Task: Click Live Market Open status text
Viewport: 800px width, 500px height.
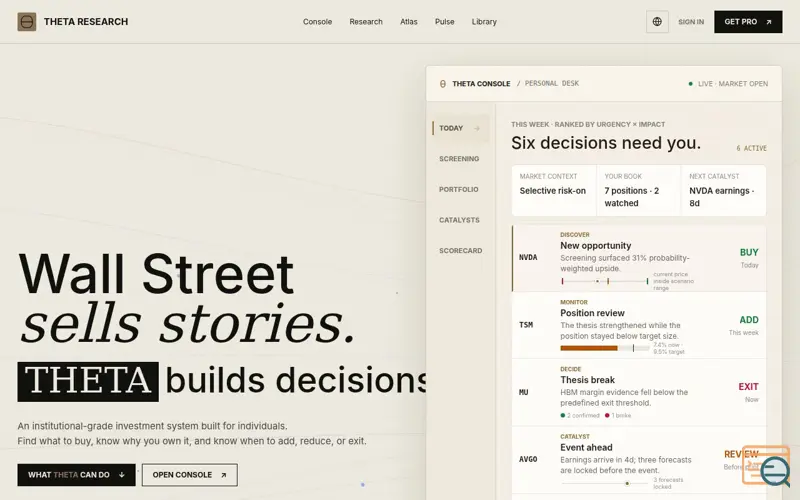Action: [x=733, y=84]
